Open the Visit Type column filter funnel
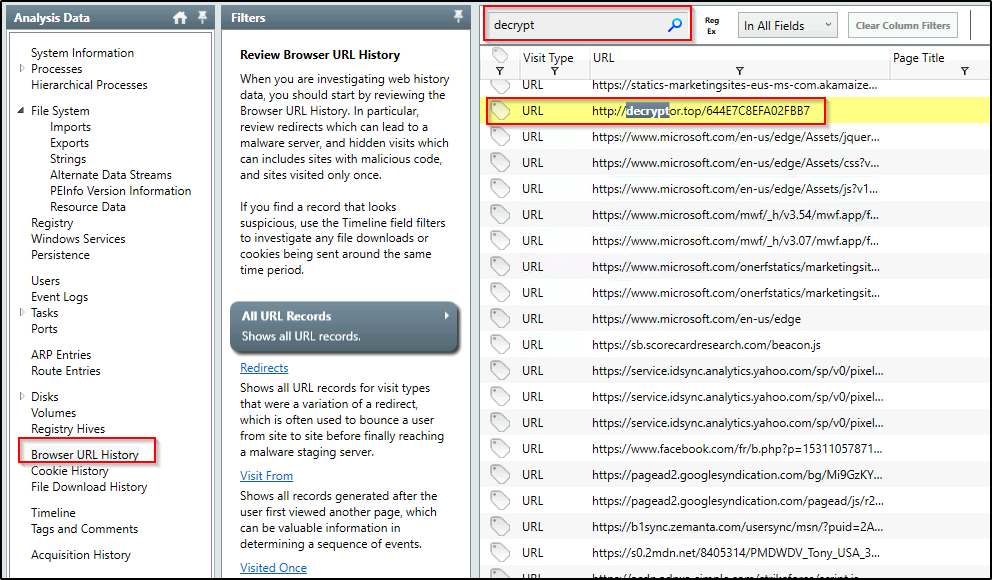The image size is (992, 580). 555,72
